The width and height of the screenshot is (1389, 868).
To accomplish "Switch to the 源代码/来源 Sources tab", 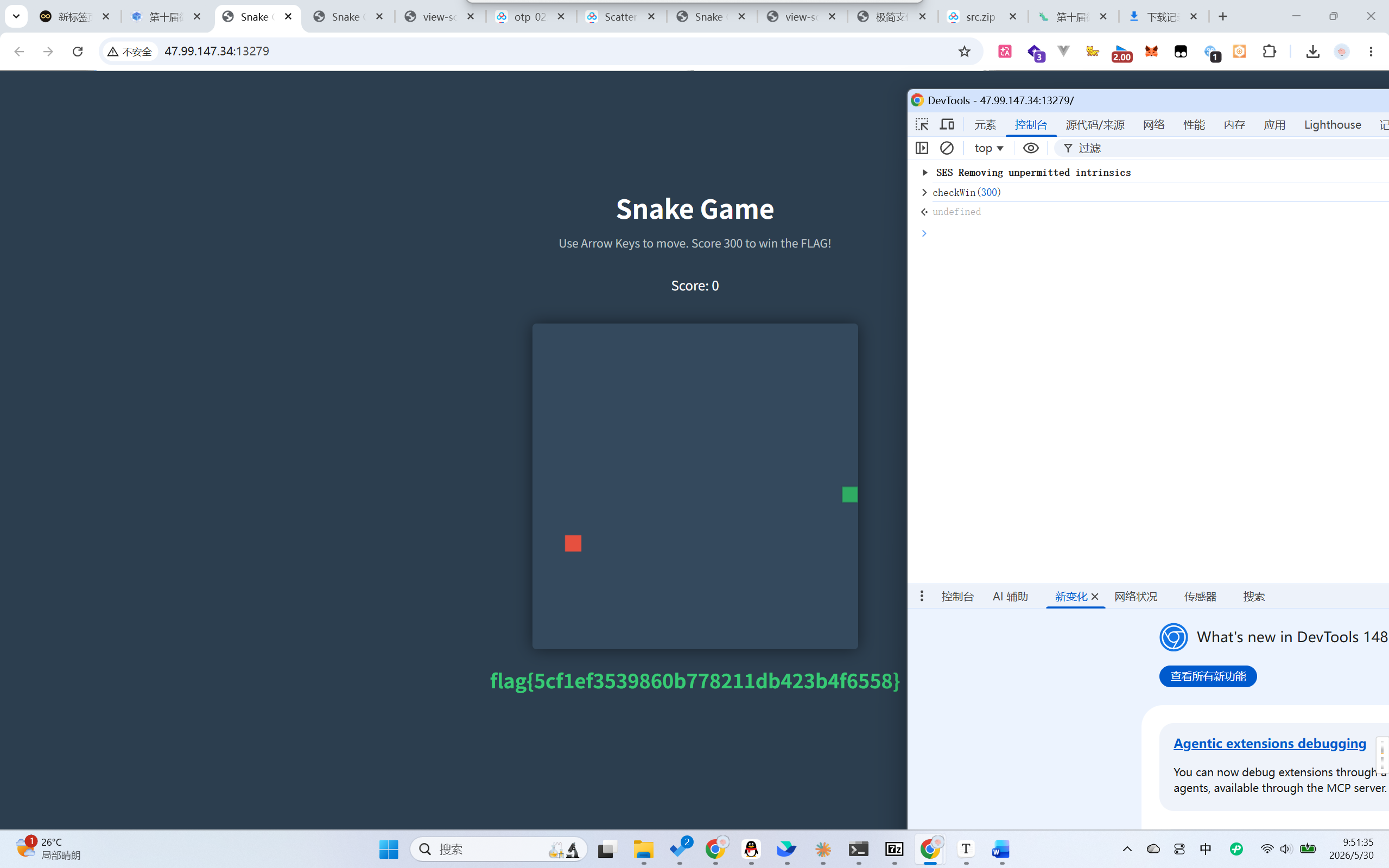I will (1095, 124).
